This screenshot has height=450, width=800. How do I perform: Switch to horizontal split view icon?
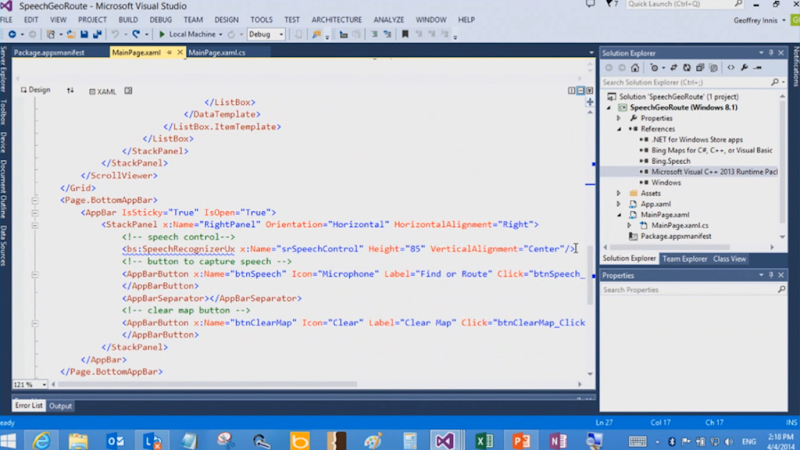pos(581,91)
